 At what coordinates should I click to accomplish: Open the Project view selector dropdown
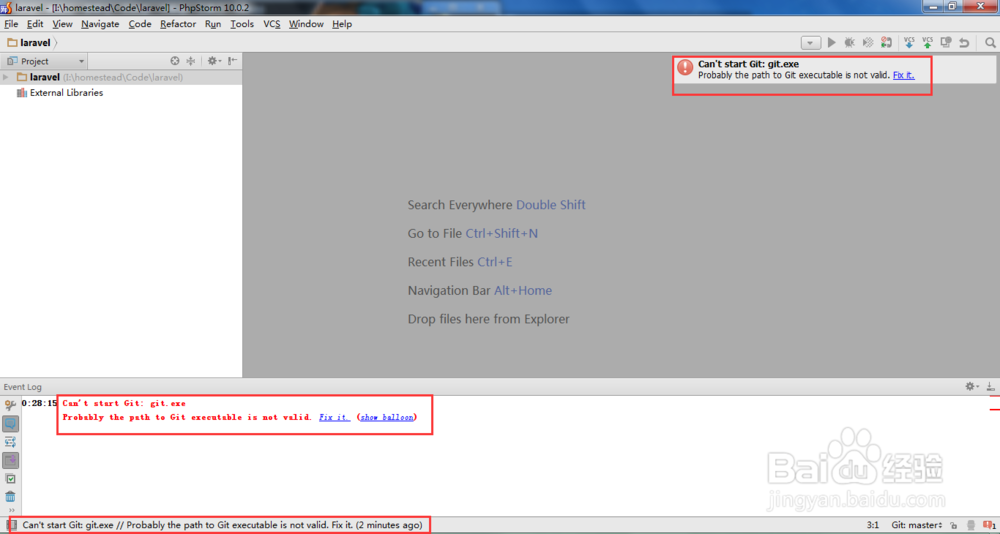46,61
